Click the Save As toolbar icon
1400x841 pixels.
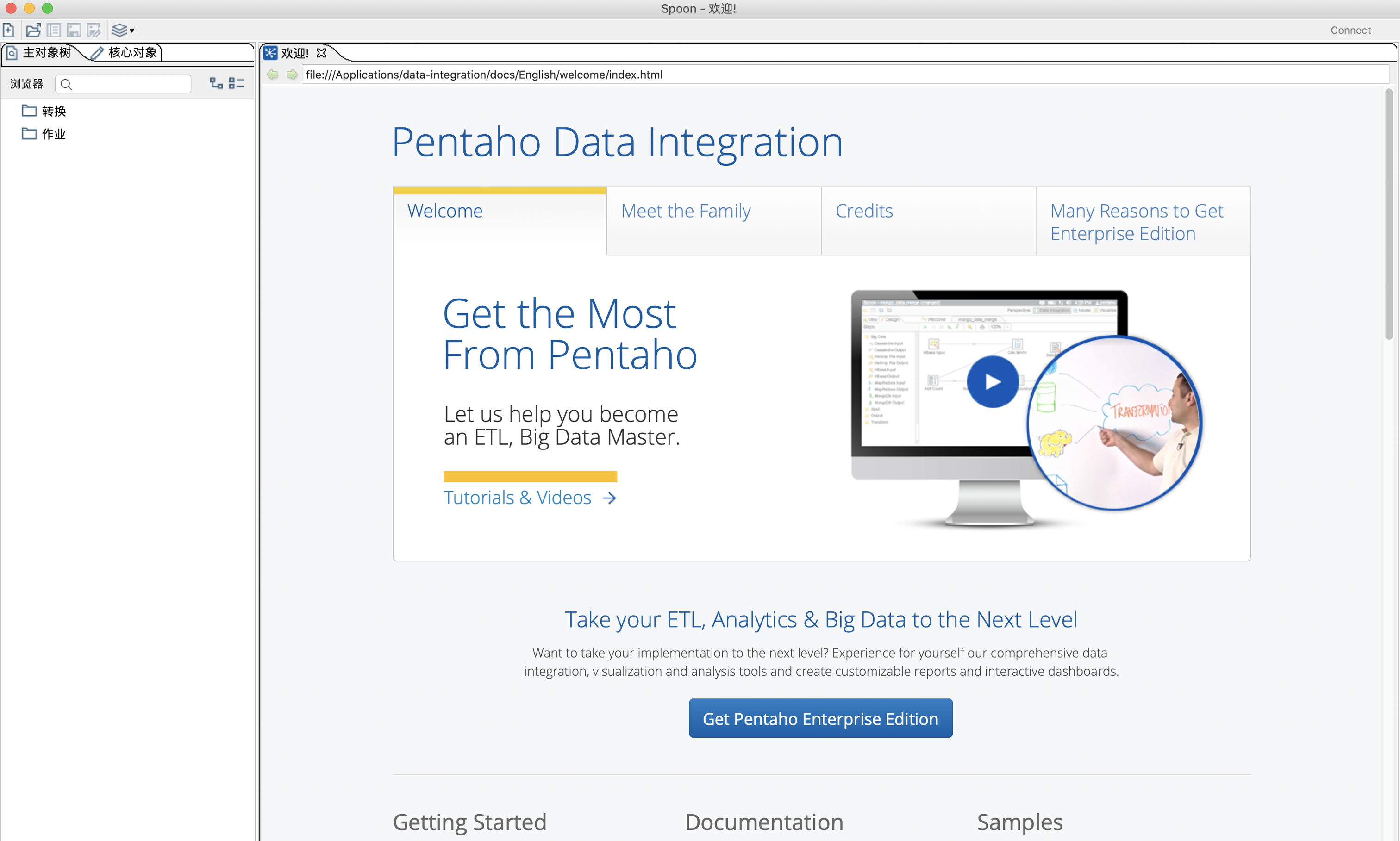click(x=94, y=30)
